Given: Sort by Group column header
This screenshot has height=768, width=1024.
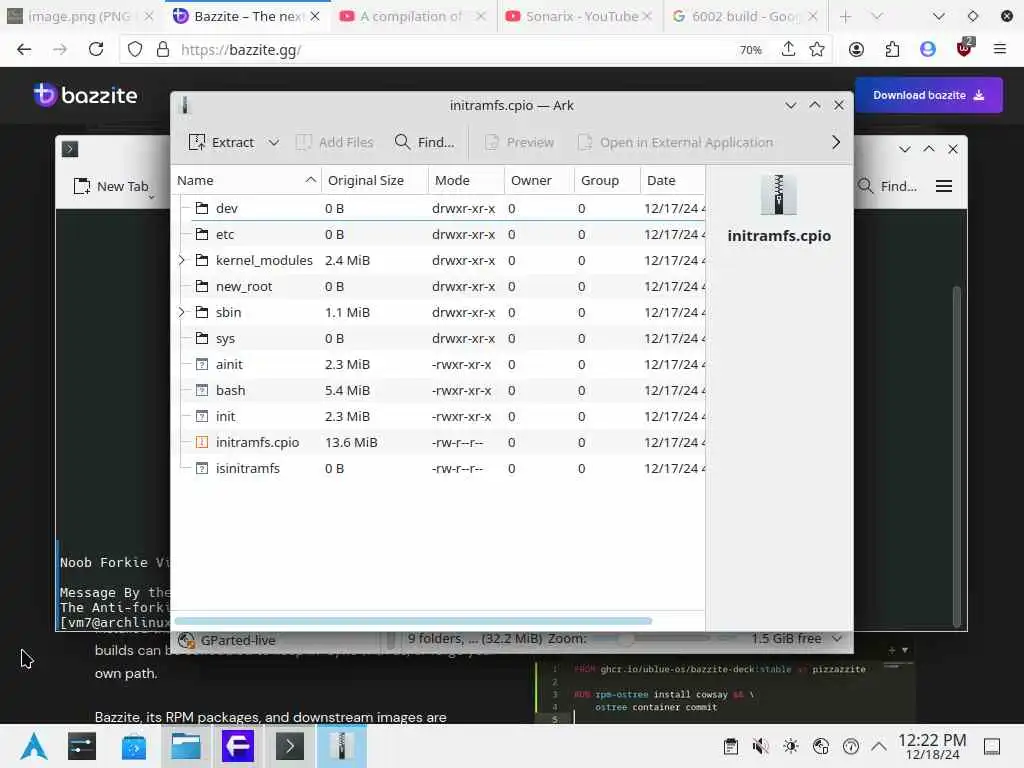Looking at the screenshot, I should [607, 180].
